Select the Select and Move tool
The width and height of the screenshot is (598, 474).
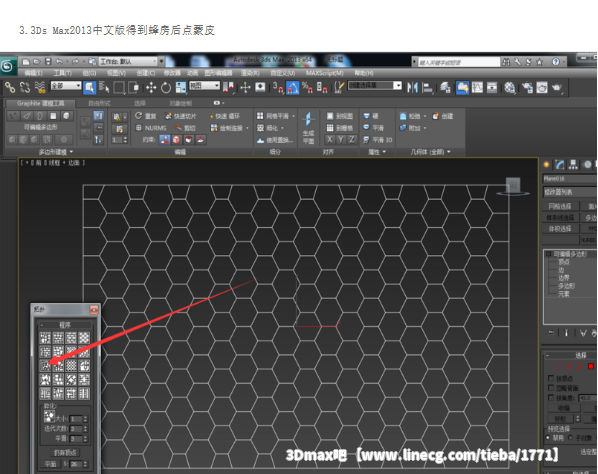[x=151, y=88]
